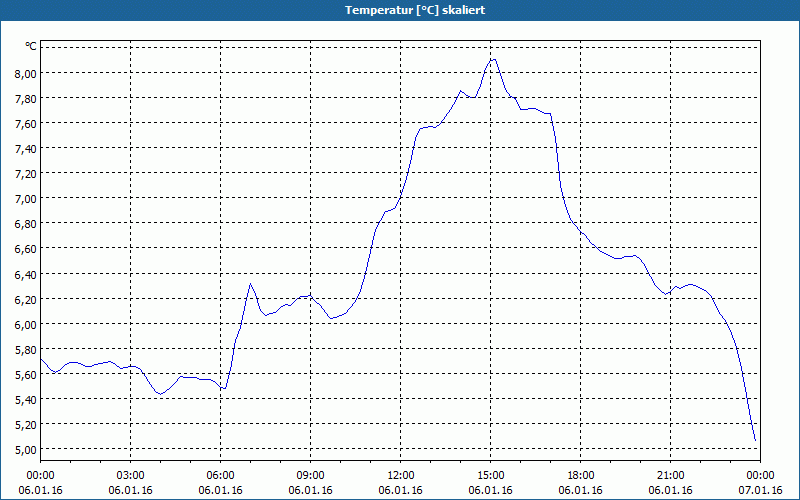Click the temperature curve's highest peak
This screenshot has width=800, height=500.
coord(493,60)
